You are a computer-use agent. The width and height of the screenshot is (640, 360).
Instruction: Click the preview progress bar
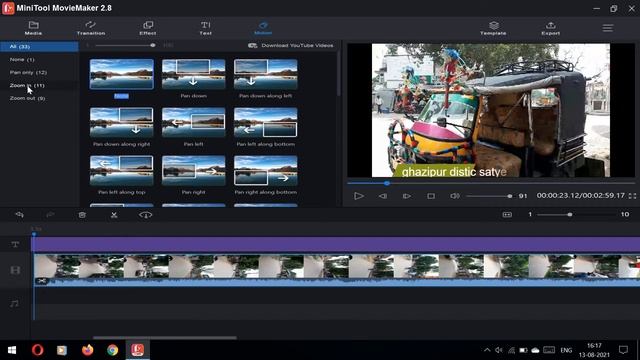[x=491, y=183]
